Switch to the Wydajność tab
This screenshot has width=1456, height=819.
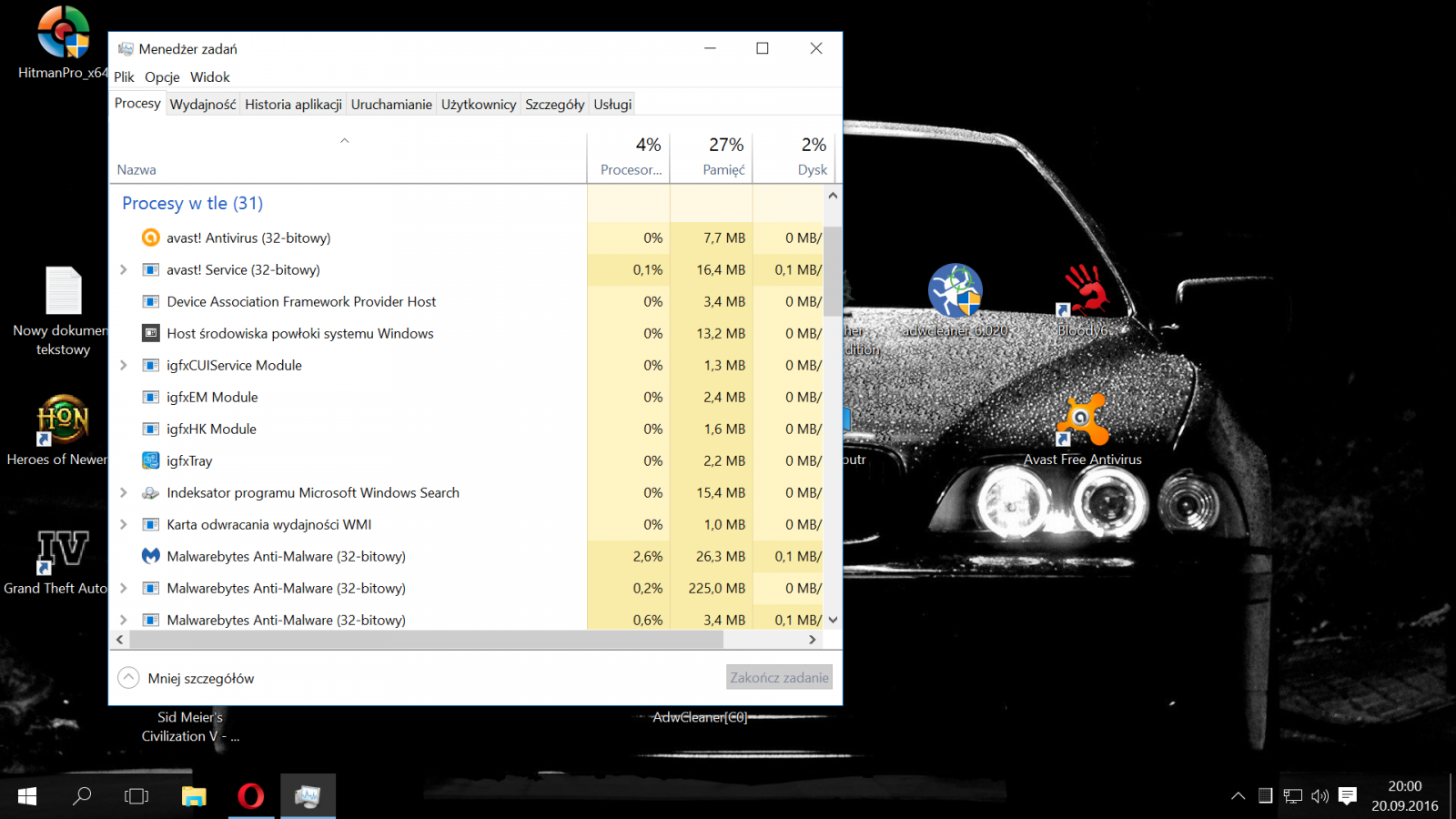click(x=203, y=105)
